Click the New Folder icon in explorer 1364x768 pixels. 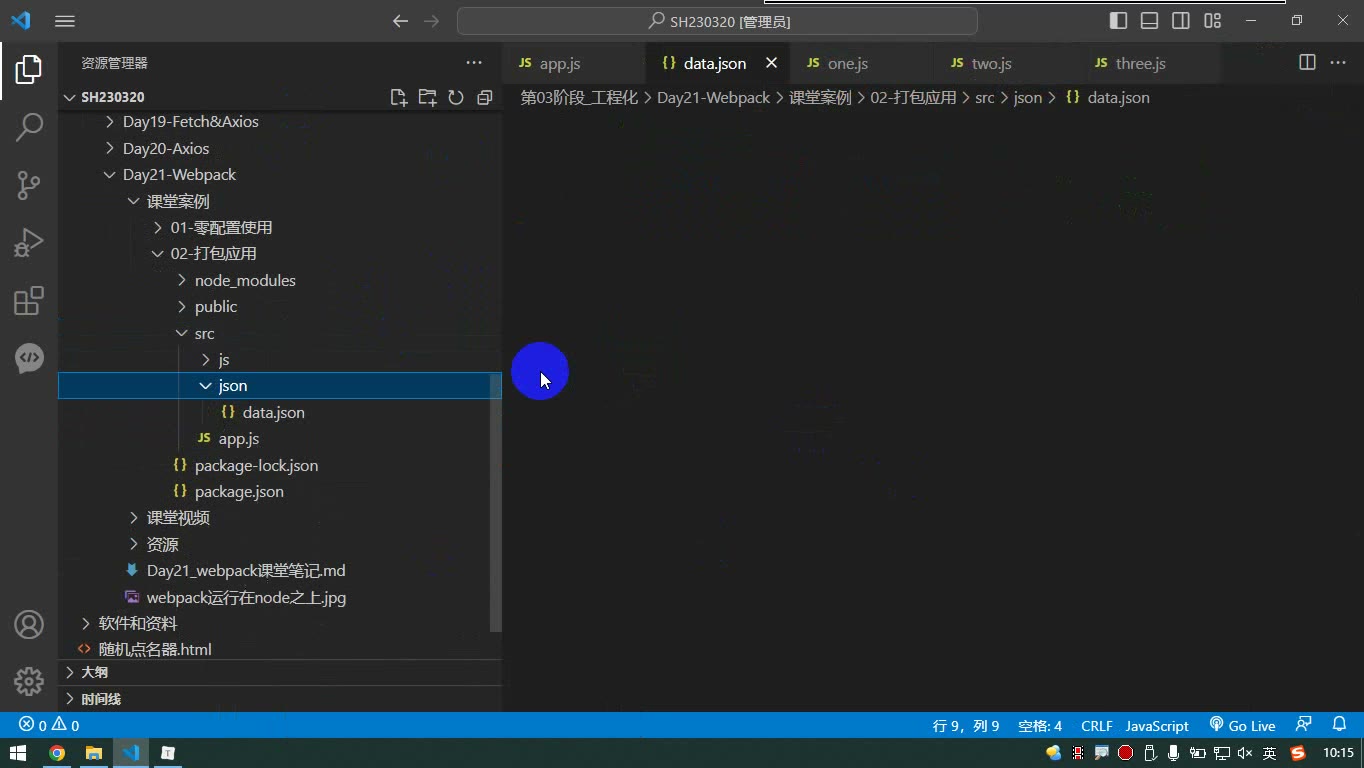click(427, 97)
